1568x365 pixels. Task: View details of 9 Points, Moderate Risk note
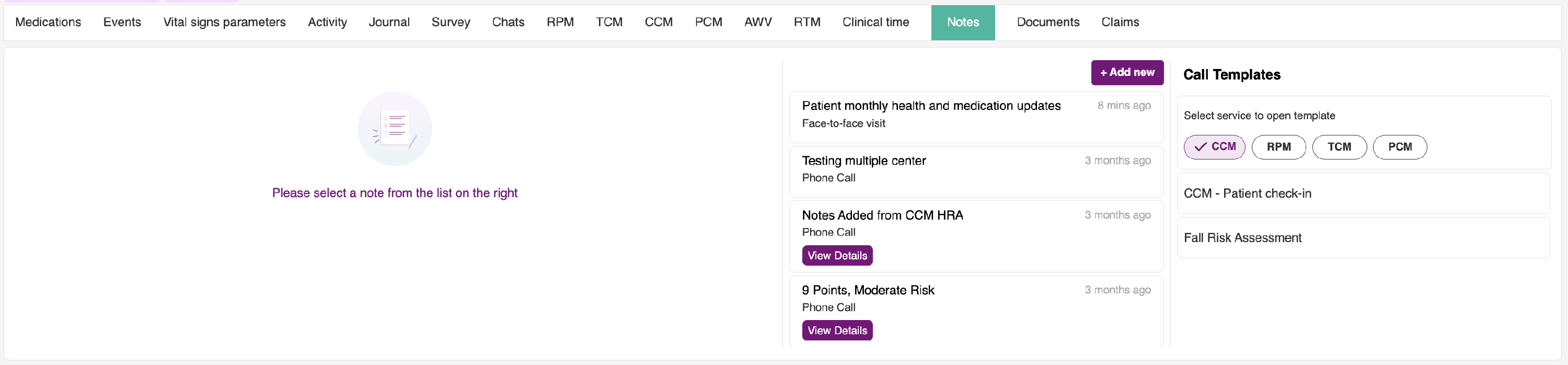[837, 330]
